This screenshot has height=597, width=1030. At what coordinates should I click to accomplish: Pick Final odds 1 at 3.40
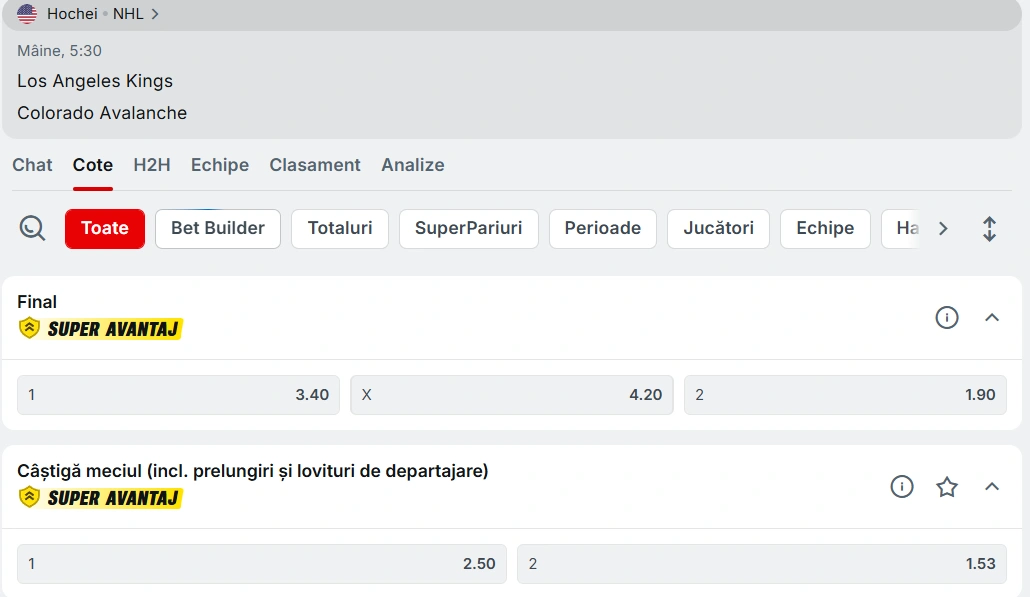(x=178, y=395)
